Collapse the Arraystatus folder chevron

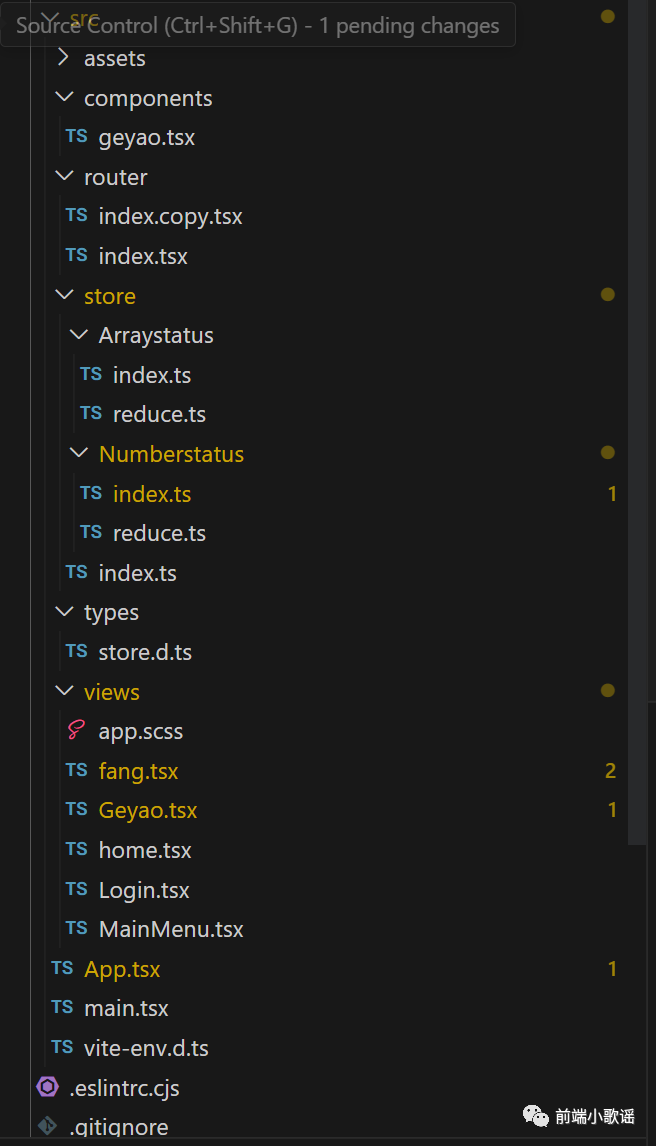tap(78, 335)
